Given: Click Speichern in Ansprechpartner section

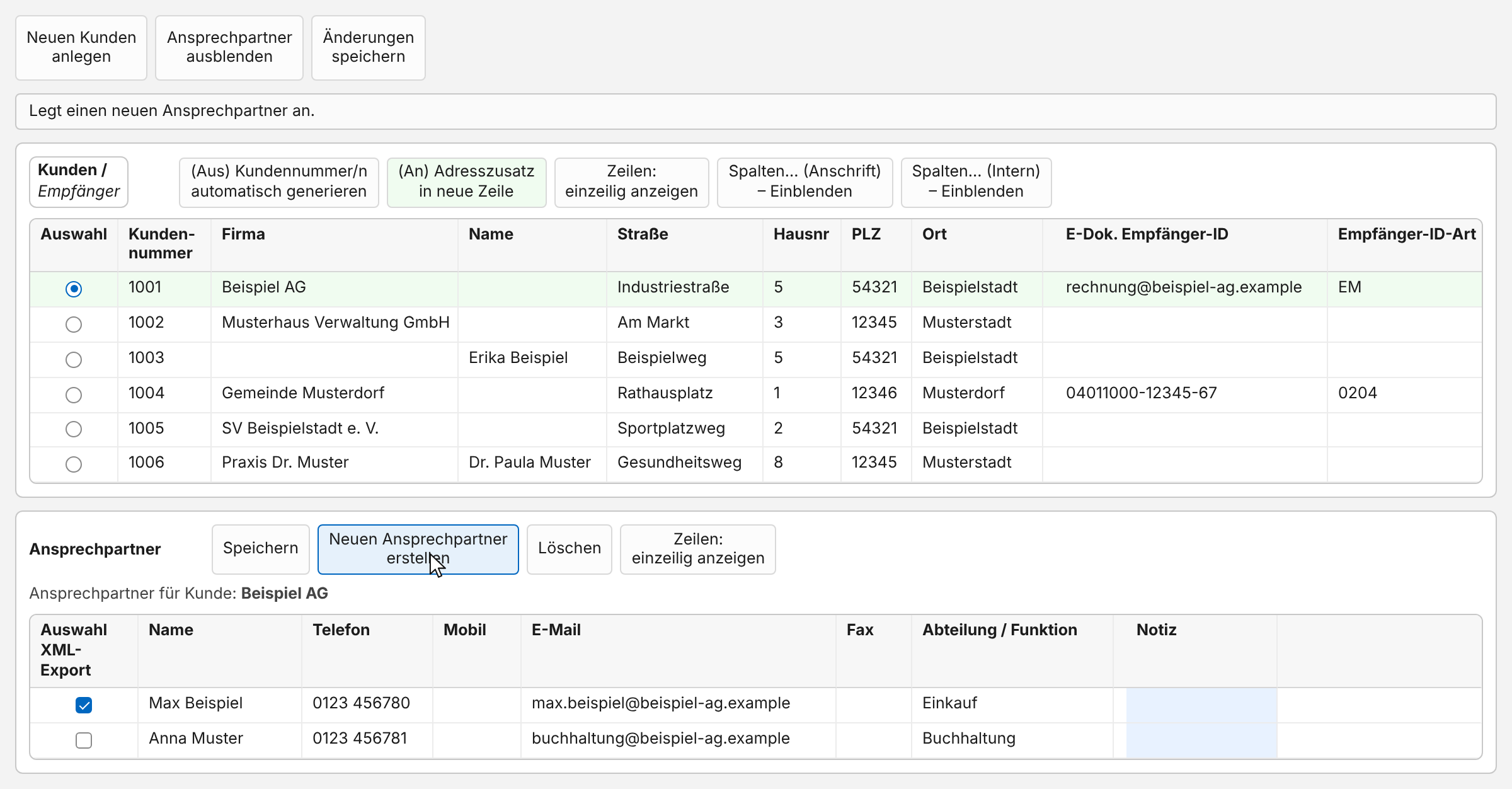Looking at the screenshot, I should click(261, 549).
